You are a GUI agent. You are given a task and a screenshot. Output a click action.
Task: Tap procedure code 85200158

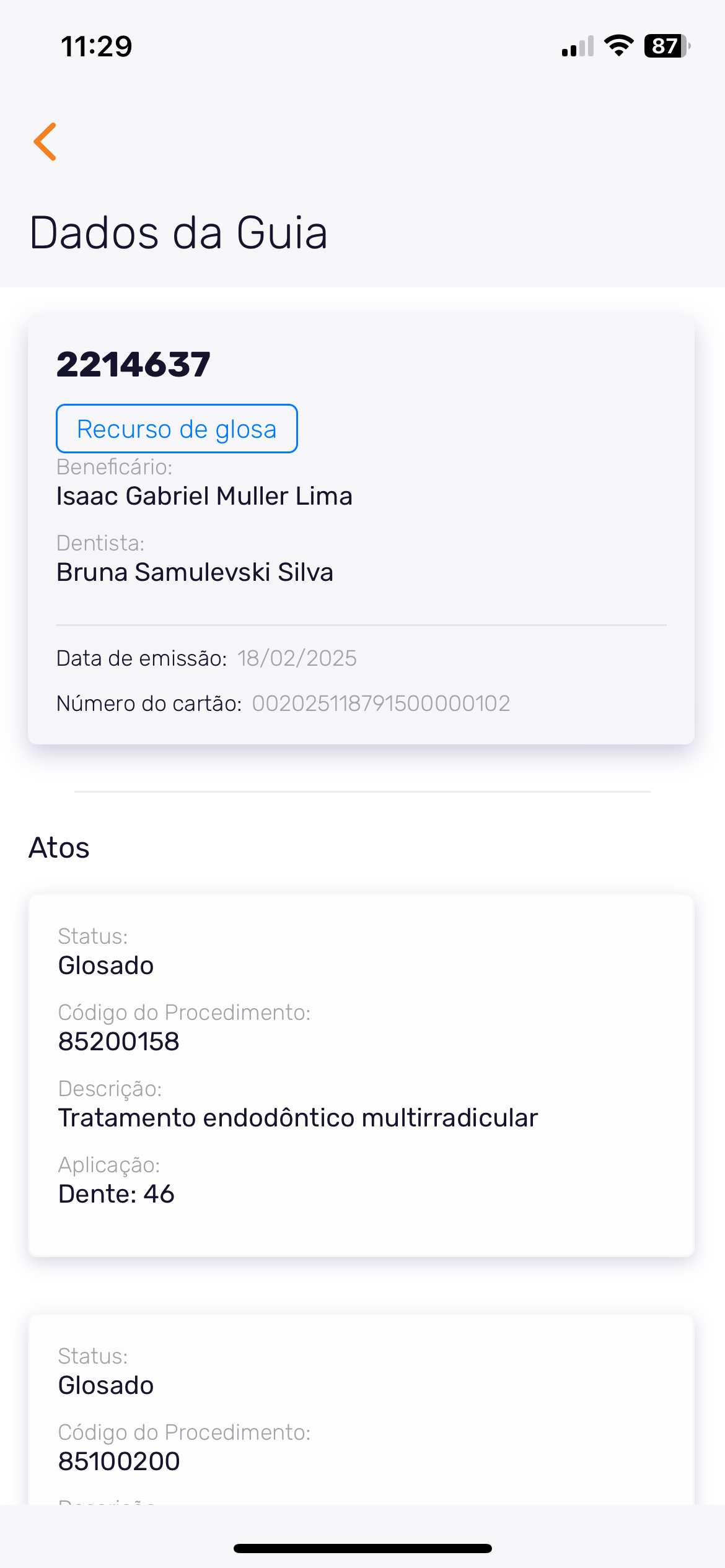119,1042
